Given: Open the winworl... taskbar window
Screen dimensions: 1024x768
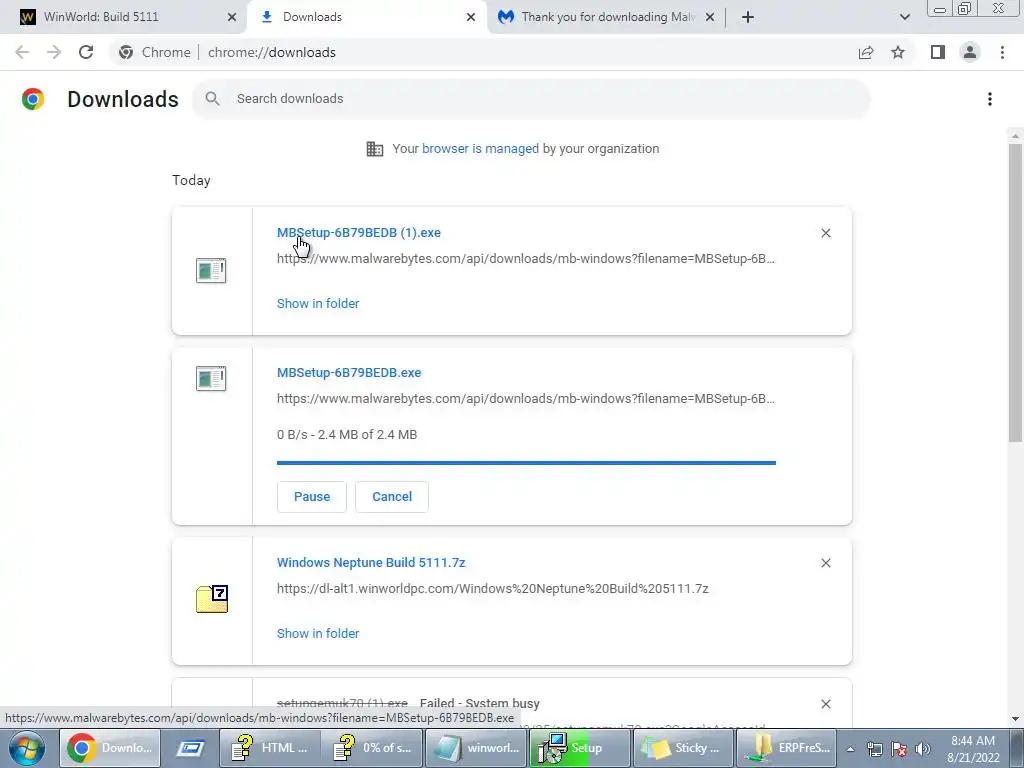Looking at the screenshot, I should click(x=475, y=748).
